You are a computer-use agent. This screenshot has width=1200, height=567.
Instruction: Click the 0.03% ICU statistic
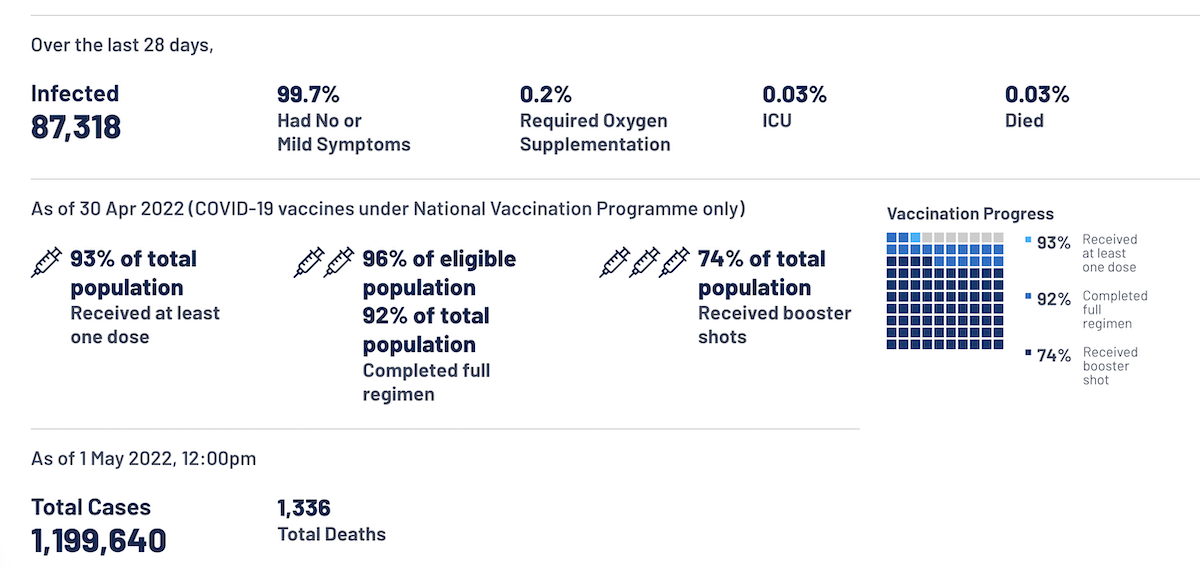coord(794,95)
